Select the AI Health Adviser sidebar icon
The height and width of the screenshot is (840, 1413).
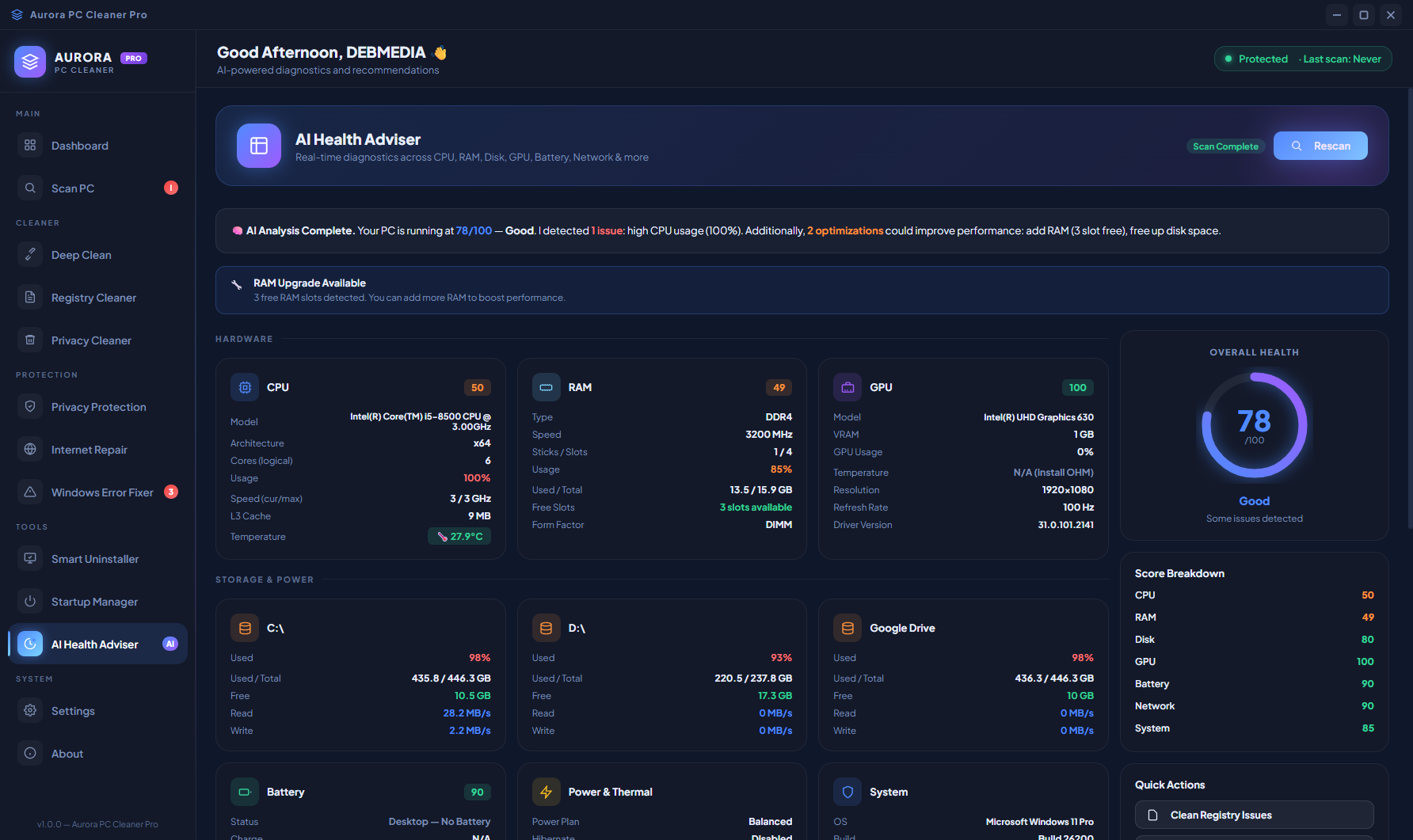30,644
